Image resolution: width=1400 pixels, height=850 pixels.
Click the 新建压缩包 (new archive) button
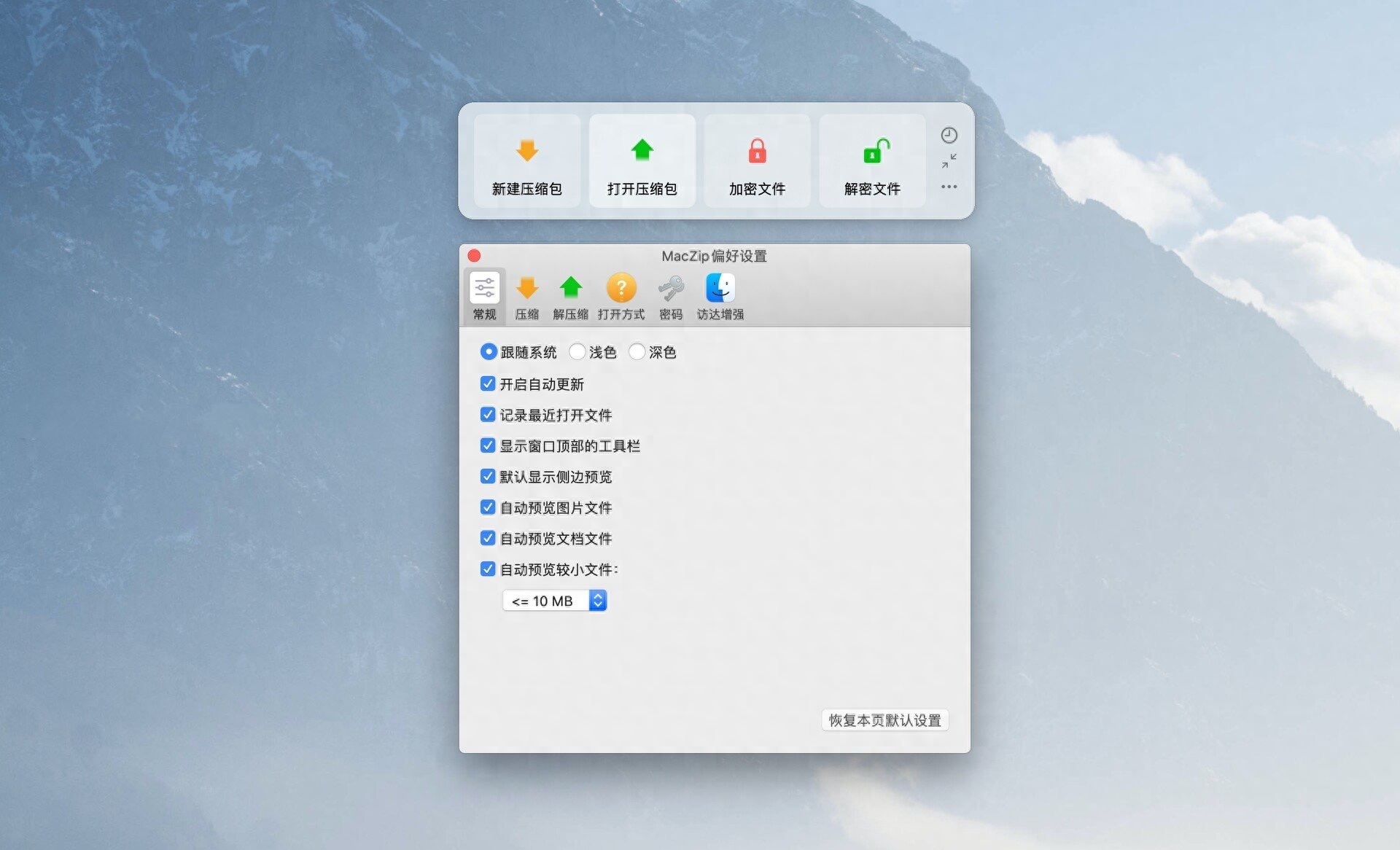pyautogui.click(x=527, y=161)
